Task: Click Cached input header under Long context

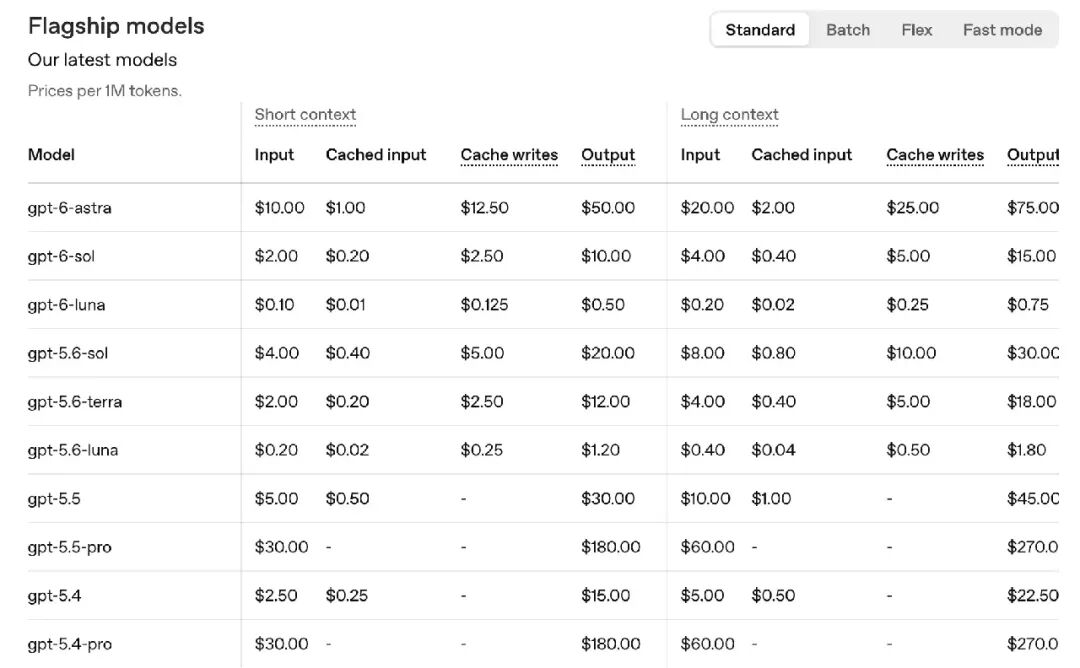Action: pos(802,154)
